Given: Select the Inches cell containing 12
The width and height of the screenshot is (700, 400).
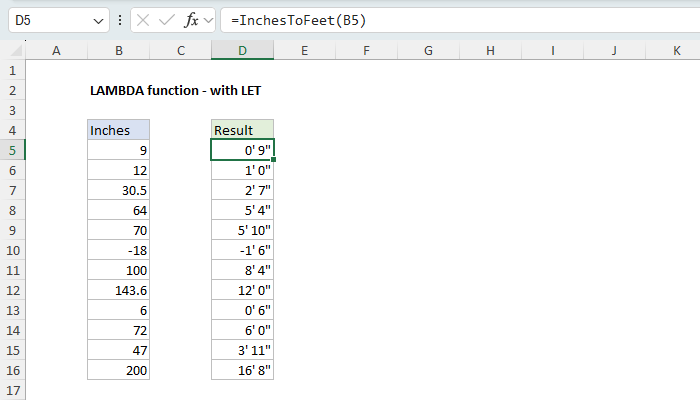Looking at the screenshot, I should (119, 171).
